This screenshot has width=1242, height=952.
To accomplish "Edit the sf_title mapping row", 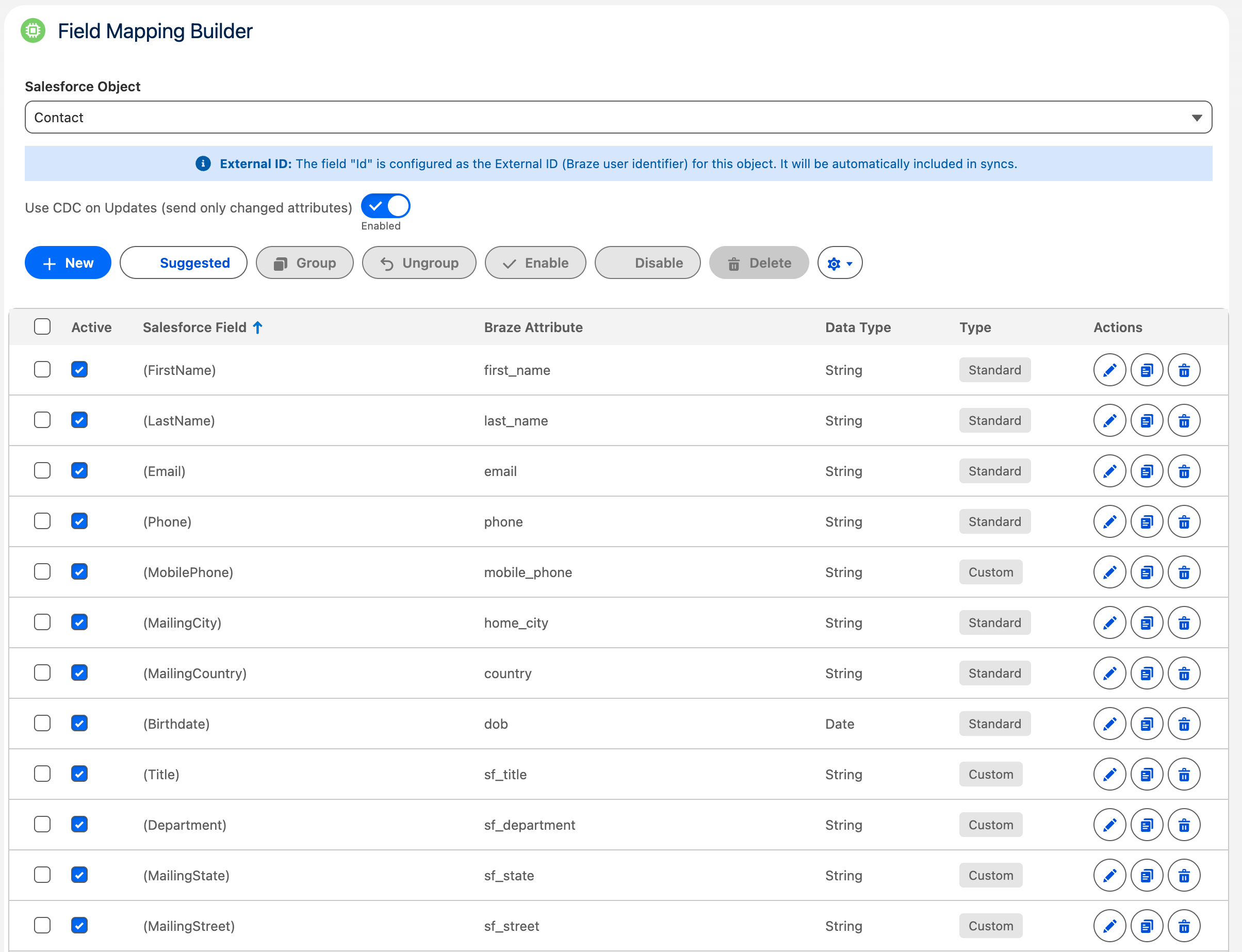I will pyautogui.click(x=1109, y=774).
